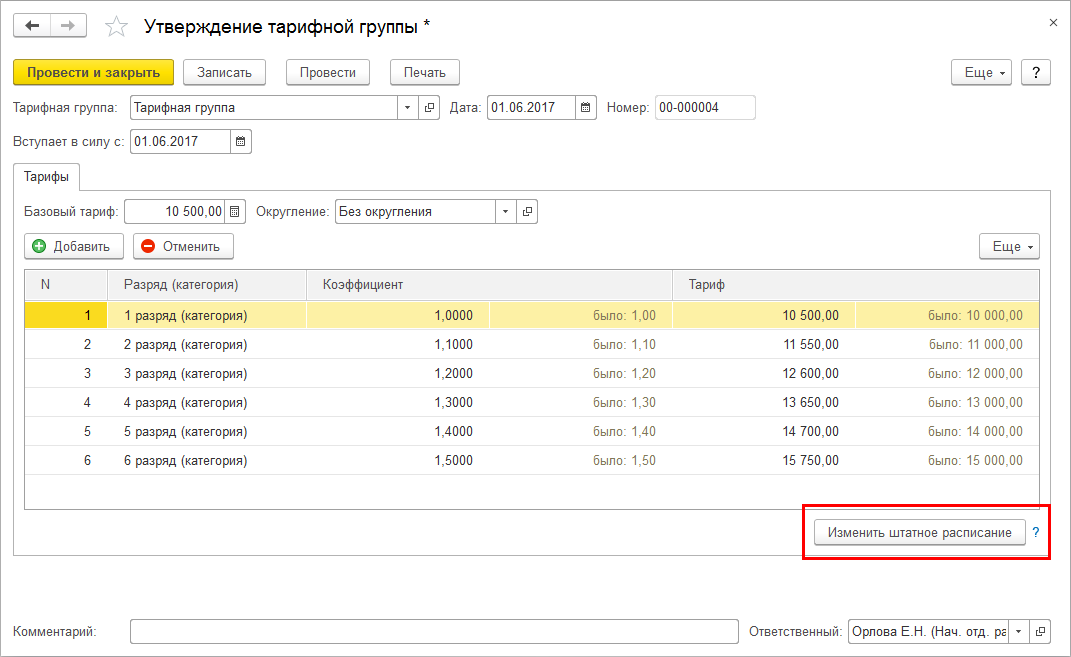Click the было: 1,30 previous coefficient cell
1071x657 pixels.
581,402
